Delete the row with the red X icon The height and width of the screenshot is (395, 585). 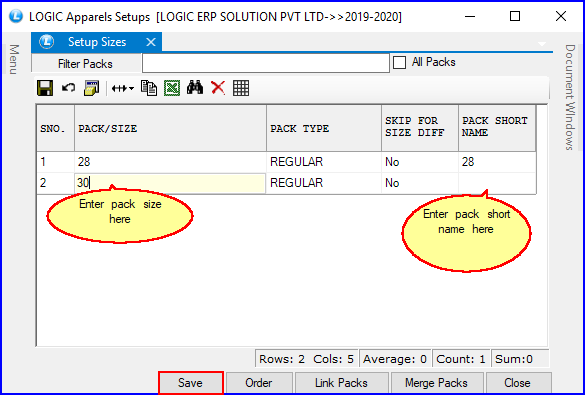[x=218, y=88]
